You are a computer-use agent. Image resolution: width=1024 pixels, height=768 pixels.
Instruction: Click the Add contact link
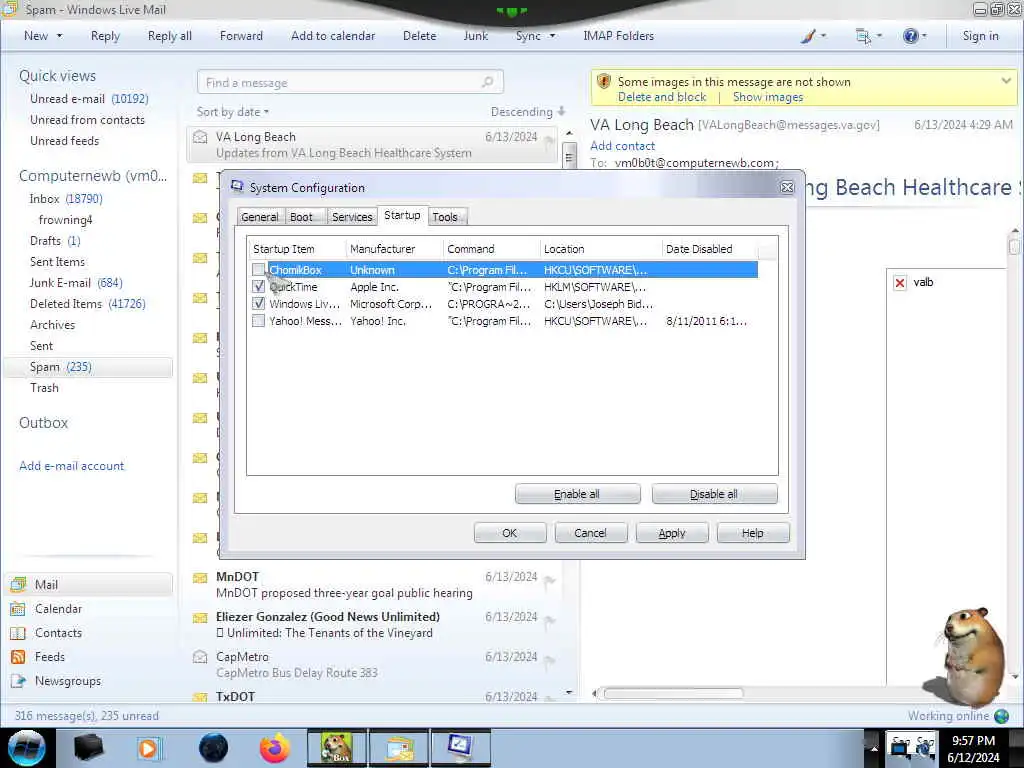622,146
